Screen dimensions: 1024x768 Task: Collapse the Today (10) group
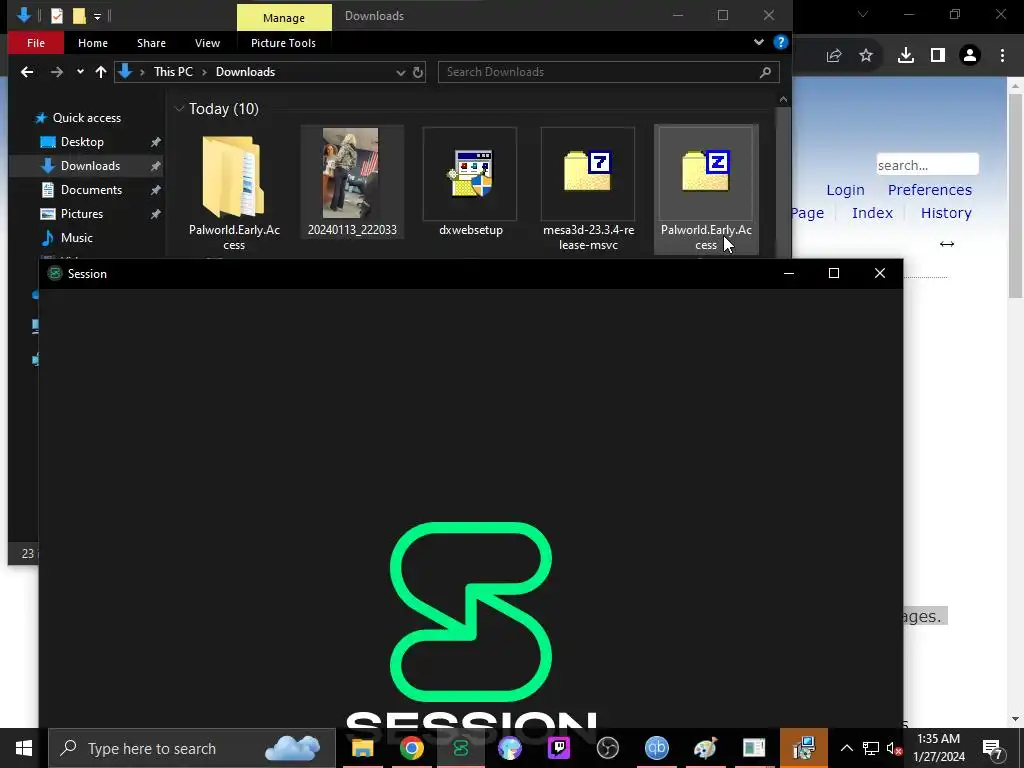(x=179, y=109)
